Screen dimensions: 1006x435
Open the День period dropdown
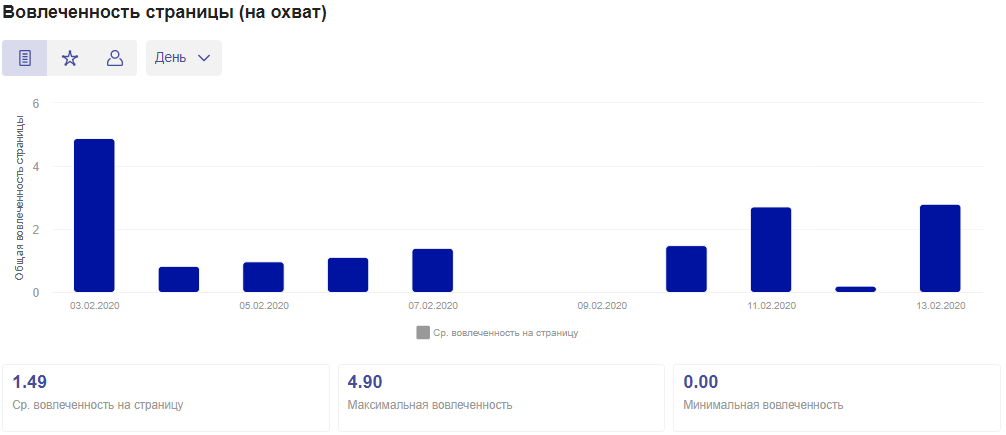point(183,58)
